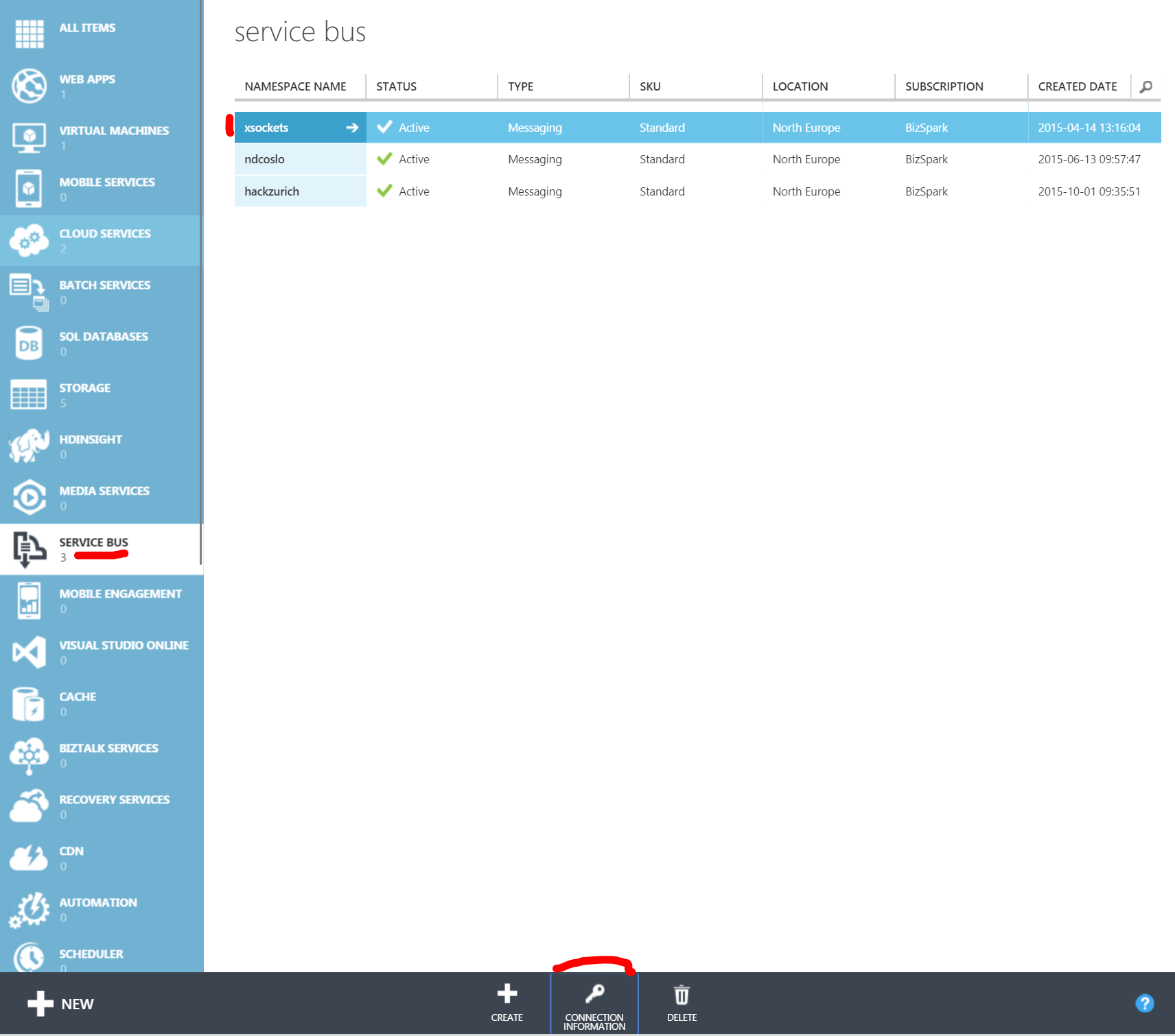Open the Recovery Services cloud icon
The height and width of the screenshot is (1036, 1175).
point(29,806)
